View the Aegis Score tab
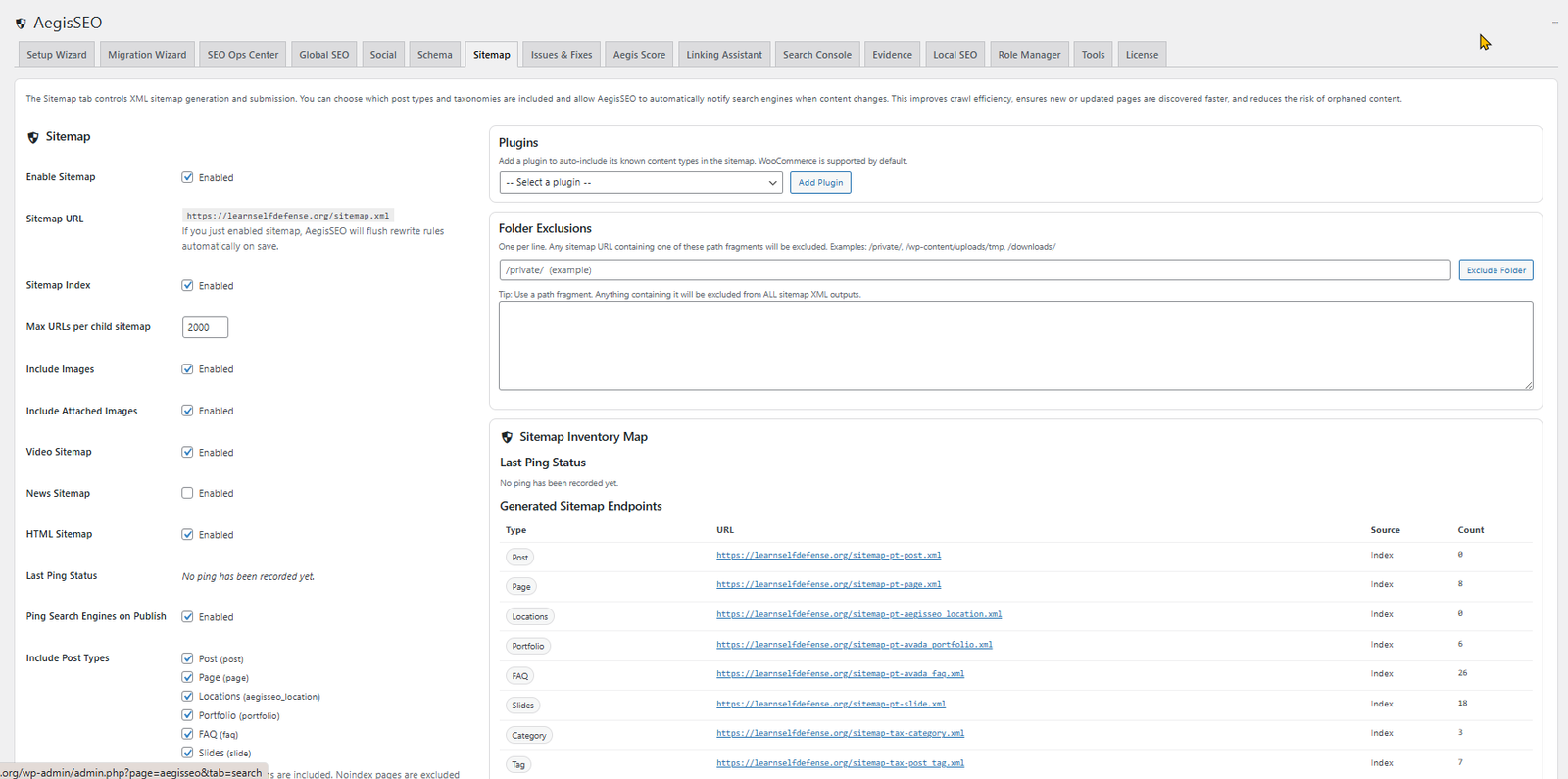 [639, 55]
